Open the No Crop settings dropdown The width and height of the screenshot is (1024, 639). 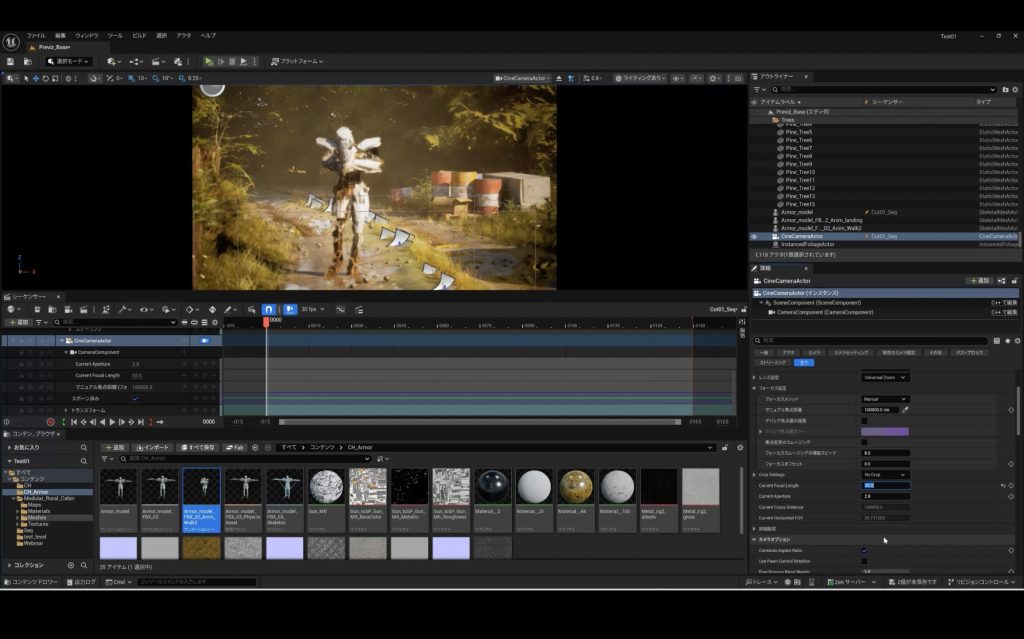885,474
